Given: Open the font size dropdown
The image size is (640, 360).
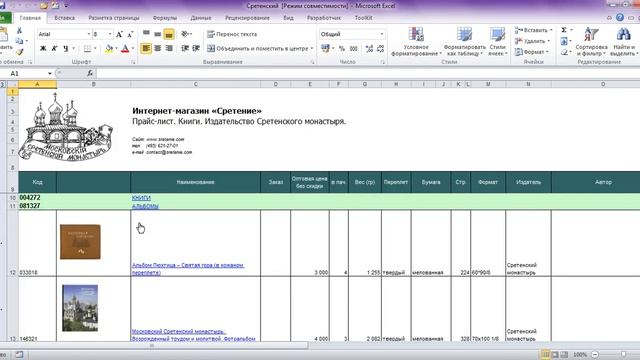Looking at the screenshot, I should 110,34.
